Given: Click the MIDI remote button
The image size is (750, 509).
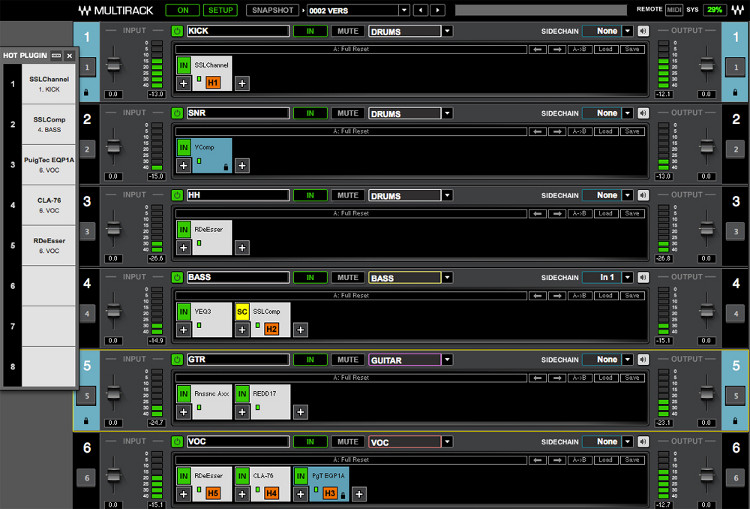Looking at the screenshot, I should pyautogui.click(x=674, y=10).
